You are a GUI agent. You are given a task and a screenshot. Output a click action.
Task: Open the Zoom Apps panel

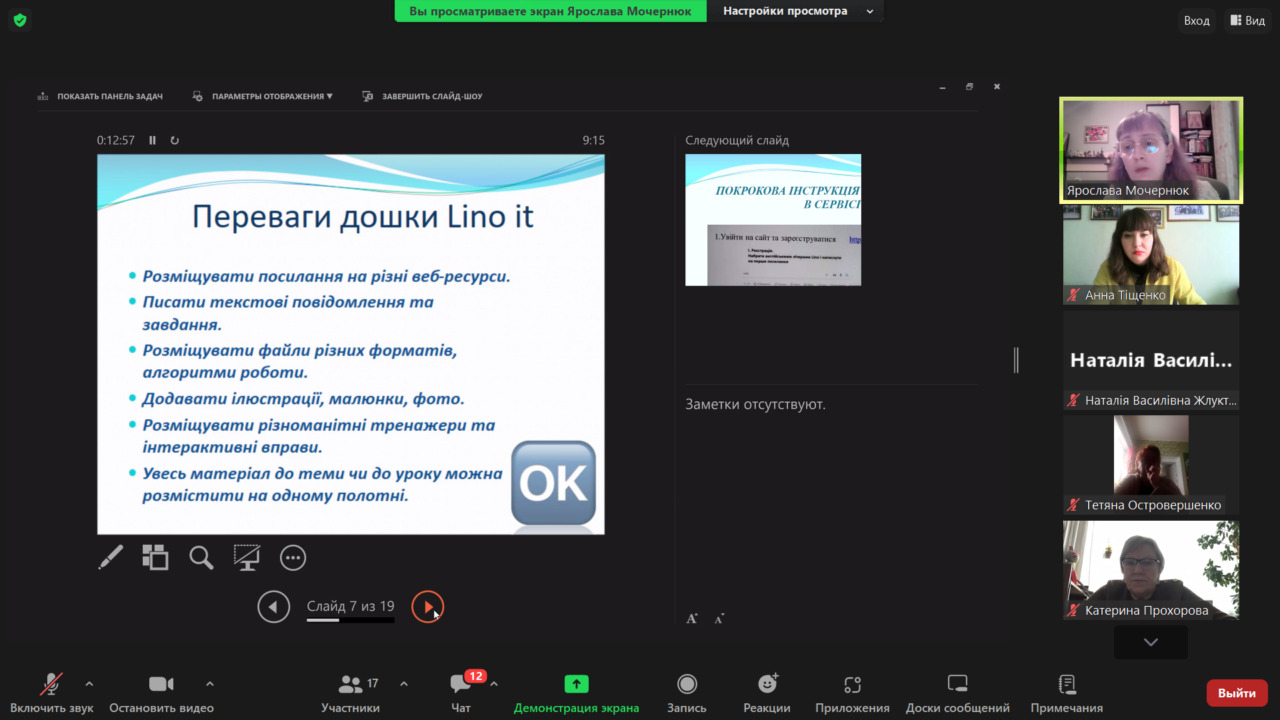pos(852,692)
